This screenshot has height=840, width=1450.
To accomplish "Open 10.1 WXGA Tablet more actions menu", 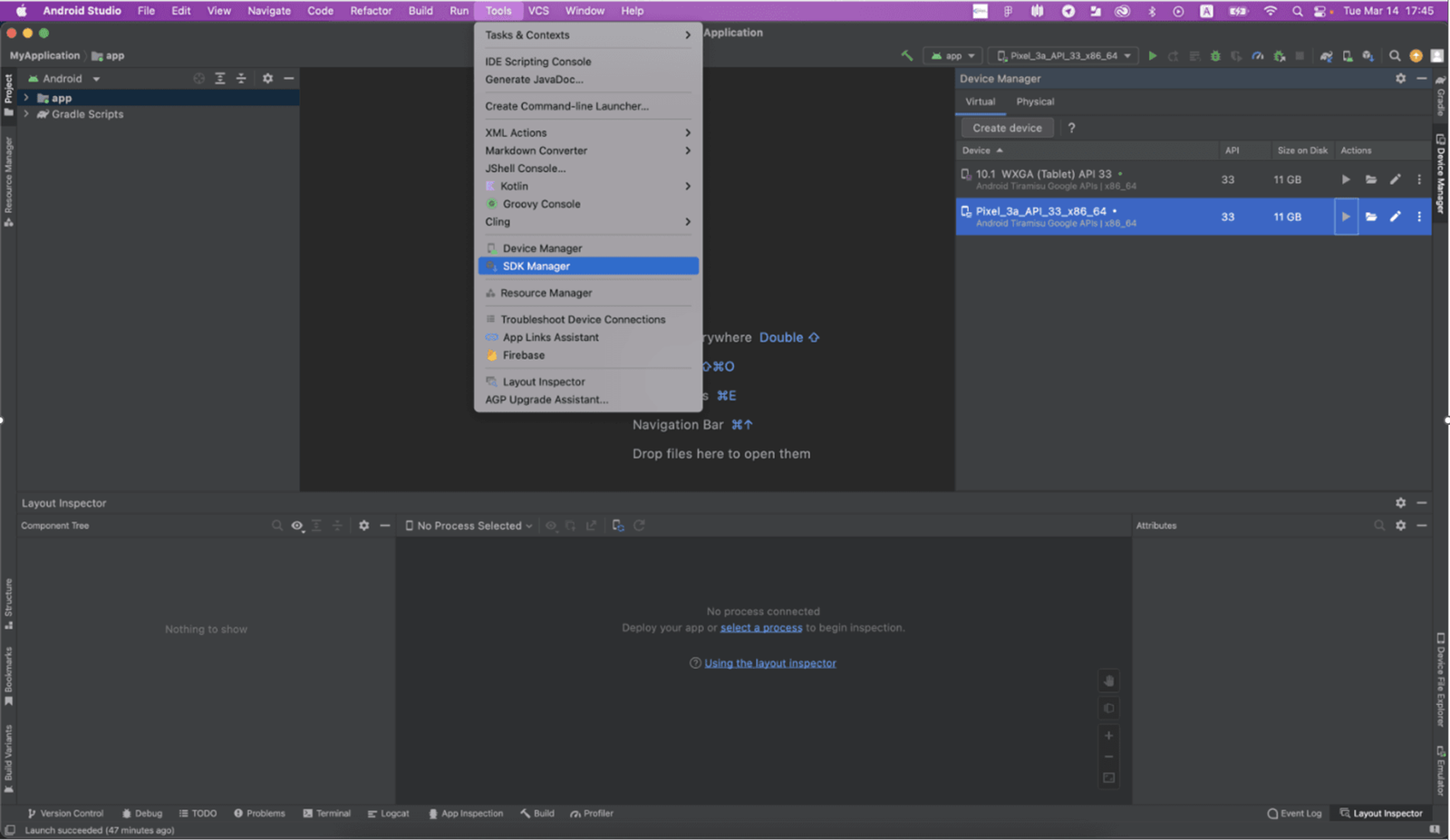I will [x=1419, y=179].
